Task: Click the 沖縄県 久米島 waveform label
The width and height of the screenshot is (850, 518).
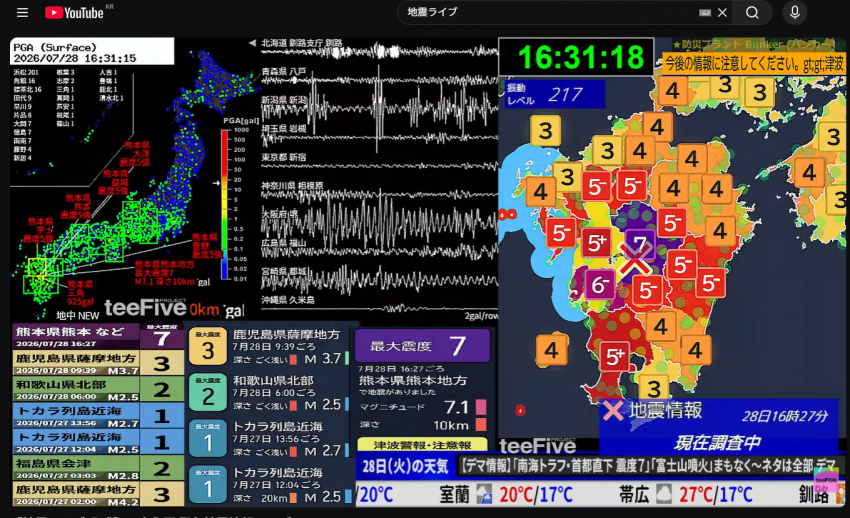Action: pyautogui.click(x=288, y=300)
